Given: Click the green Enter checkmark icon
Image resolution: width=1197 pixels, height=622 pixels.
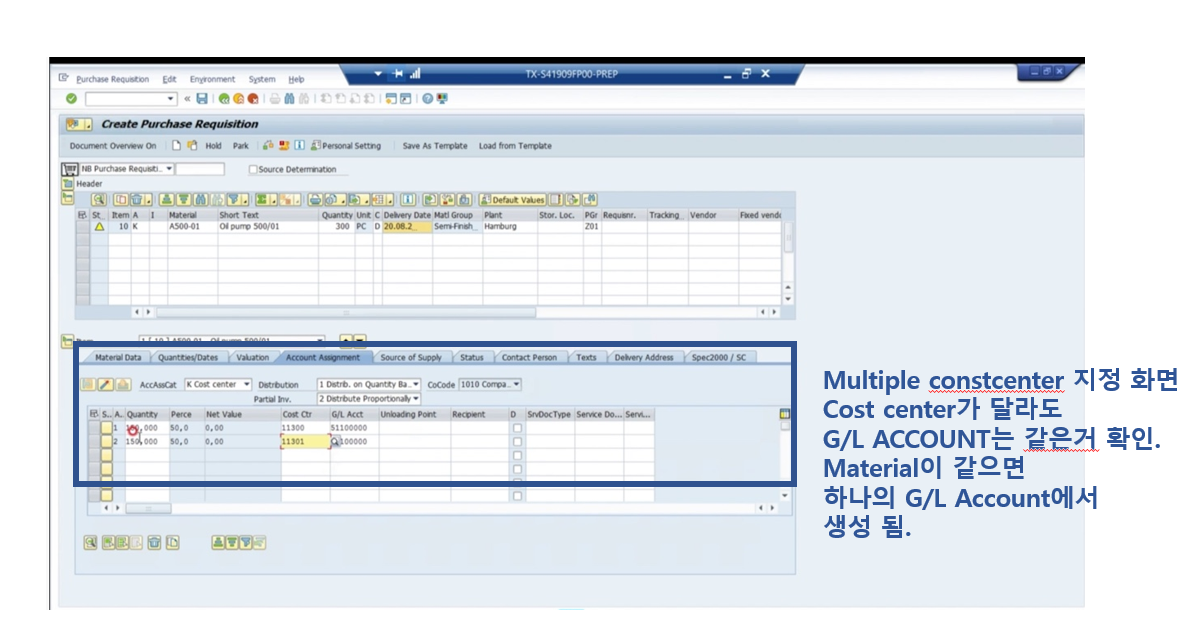Looking at the screenshot, I should point(71,98).
